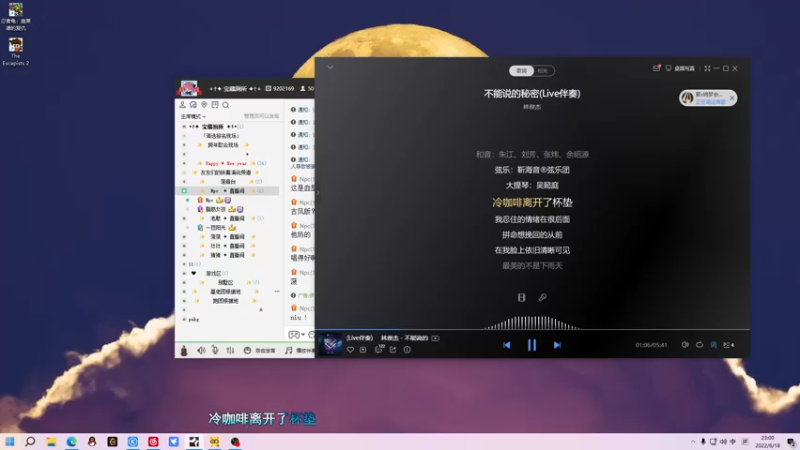
Task: Mute the music player volume
Action: [685, 345]
